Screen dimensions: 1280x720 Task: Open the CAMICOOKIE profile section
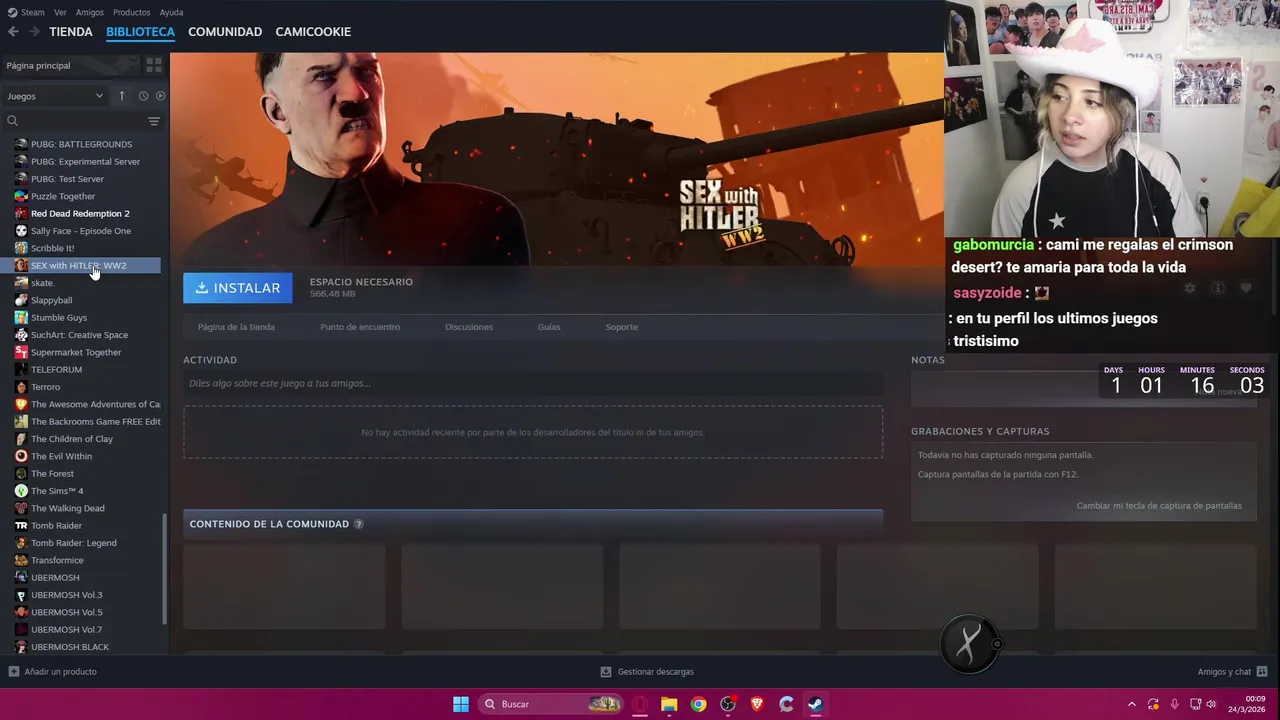(x=313, y=32)
